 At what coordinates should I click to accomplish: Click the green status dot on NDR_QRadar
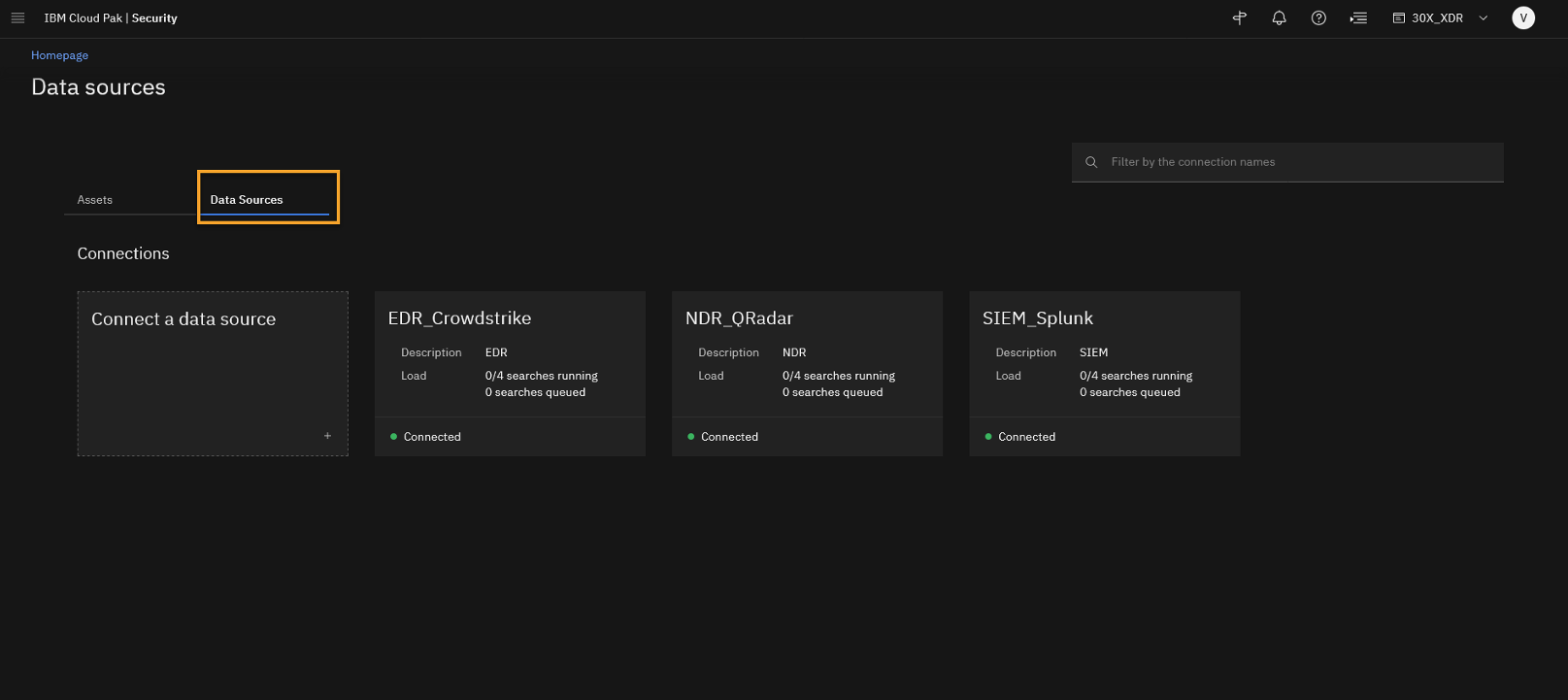point(690,437)
